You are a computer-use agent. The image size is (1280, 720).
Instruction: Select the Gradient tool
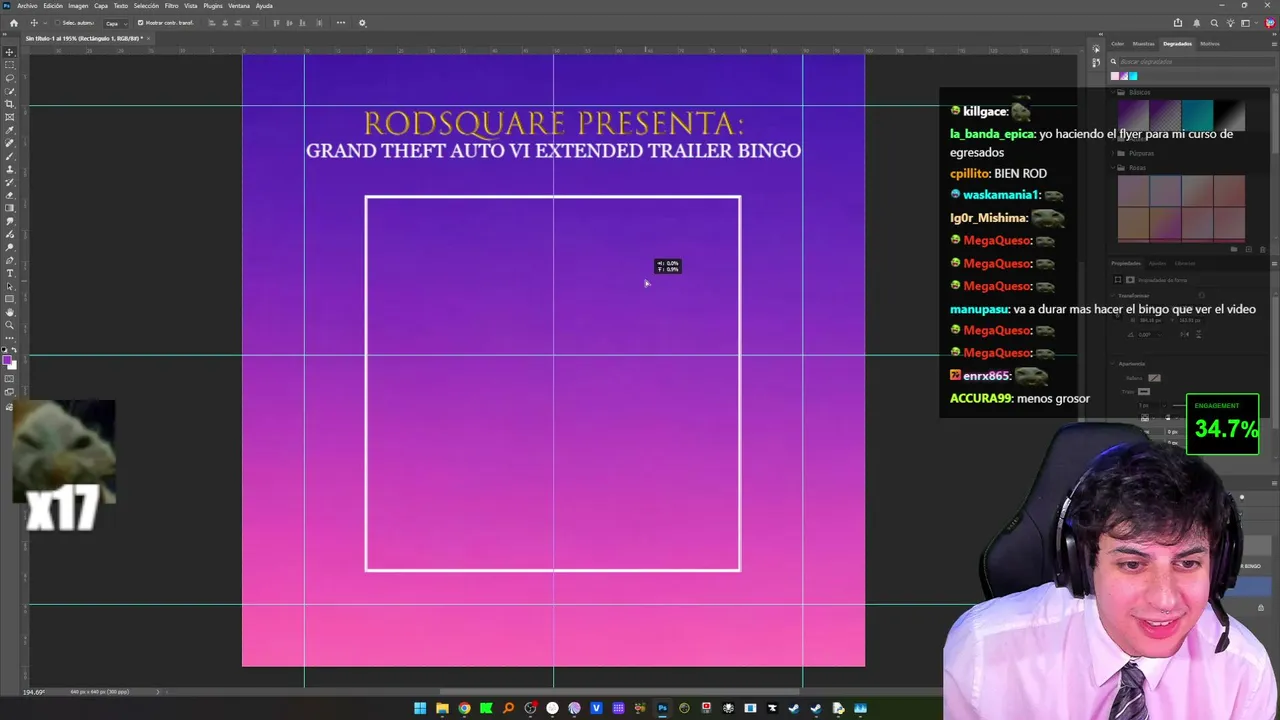coord(10,208)
